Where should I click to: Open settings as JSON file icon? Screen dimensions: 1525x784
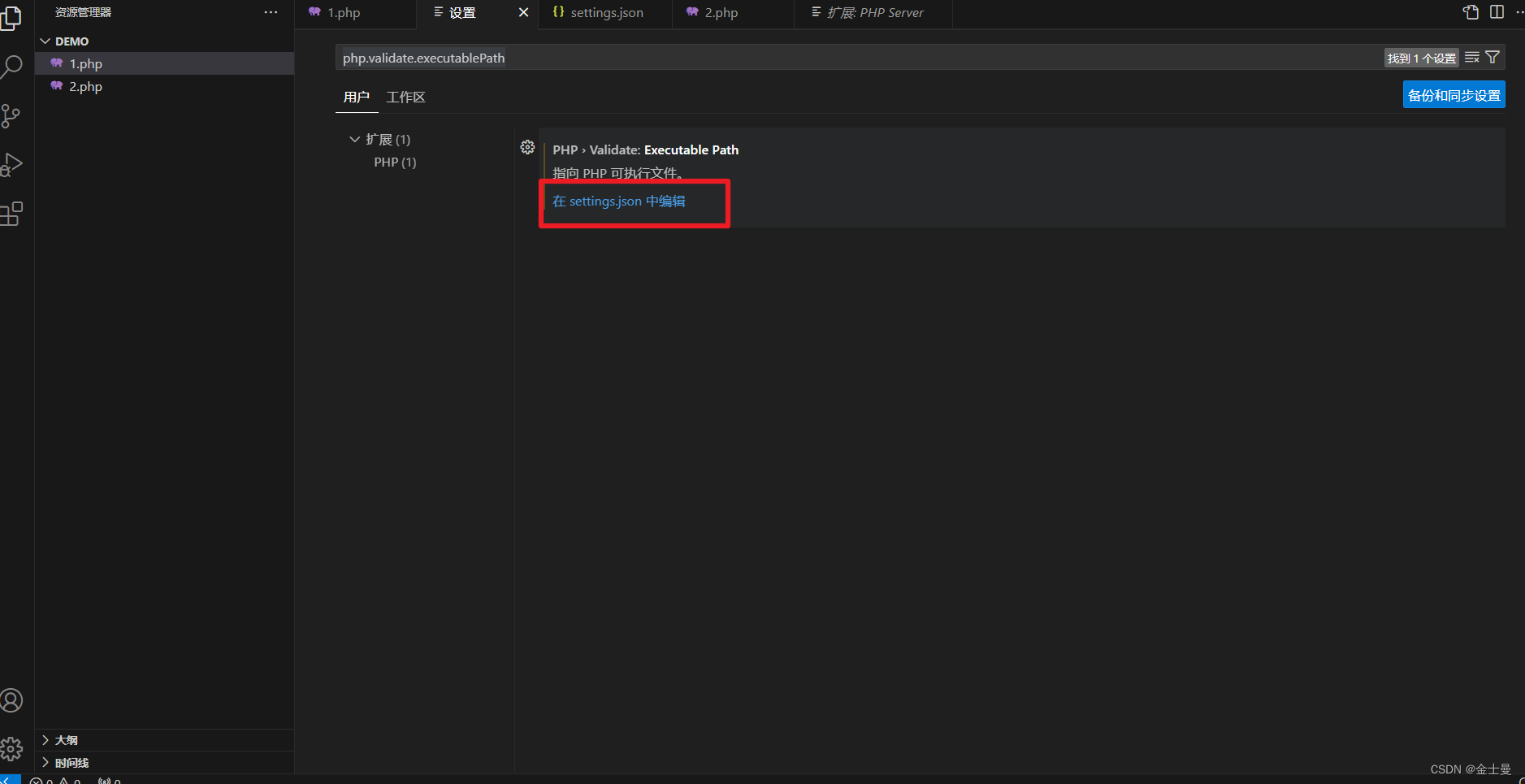click(x=1471, y=12)
